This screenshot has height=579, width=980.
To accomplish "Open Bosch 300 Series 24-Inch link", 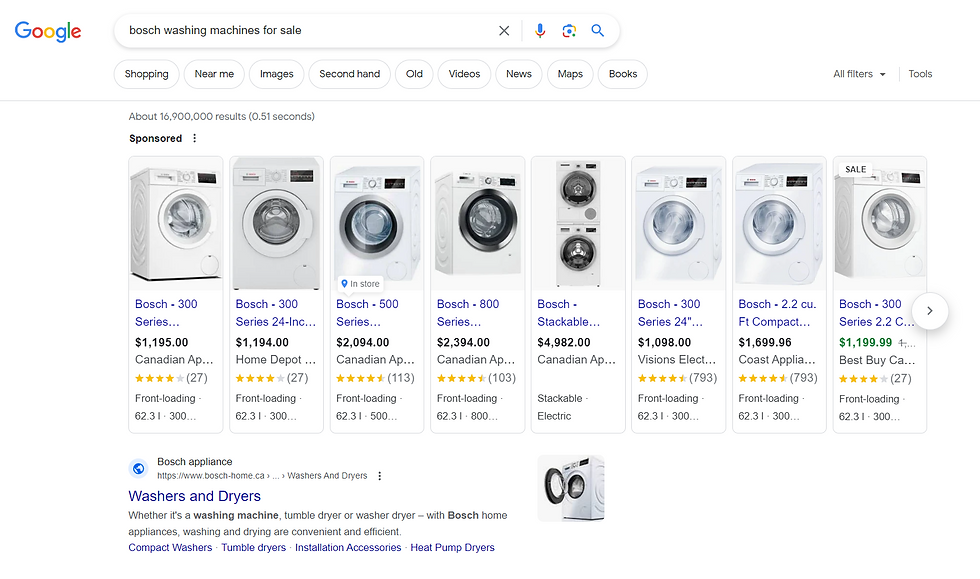I will click(x=276, y=313).
